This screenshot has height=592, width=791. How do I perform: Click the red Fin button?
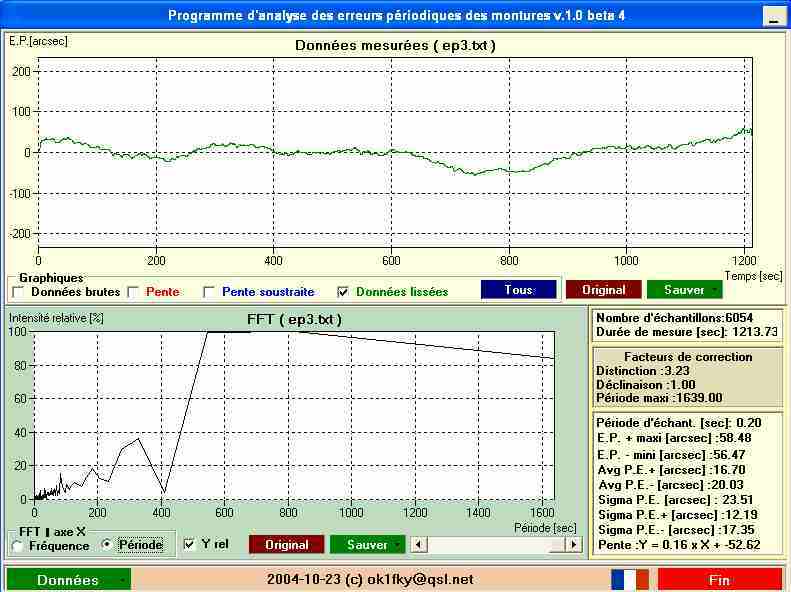coord(720,580)
